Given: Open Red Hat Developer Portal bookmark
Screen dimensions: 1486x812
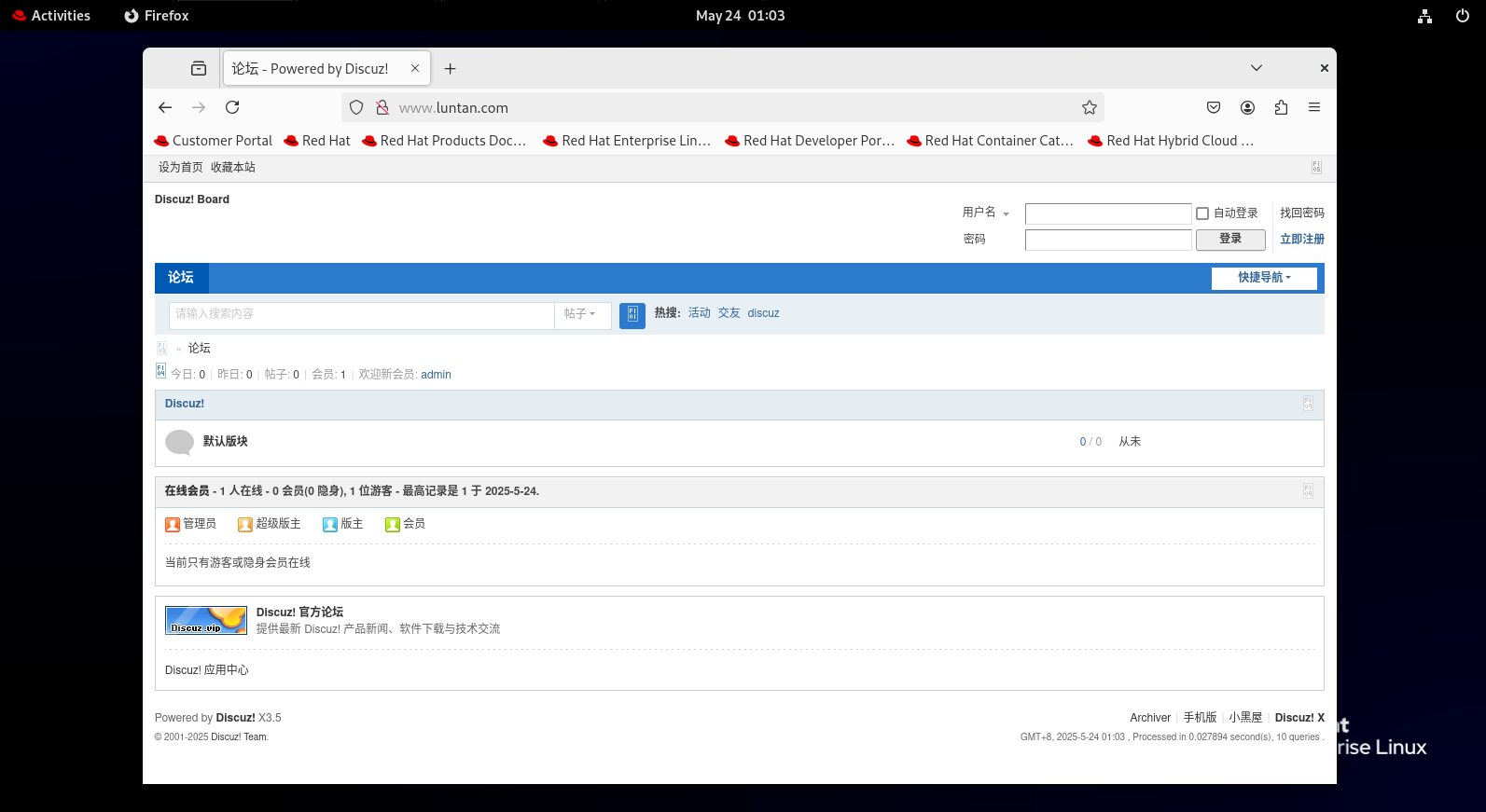Looking at the screenshot, I should pyautogui.click(x=811, y=141).
